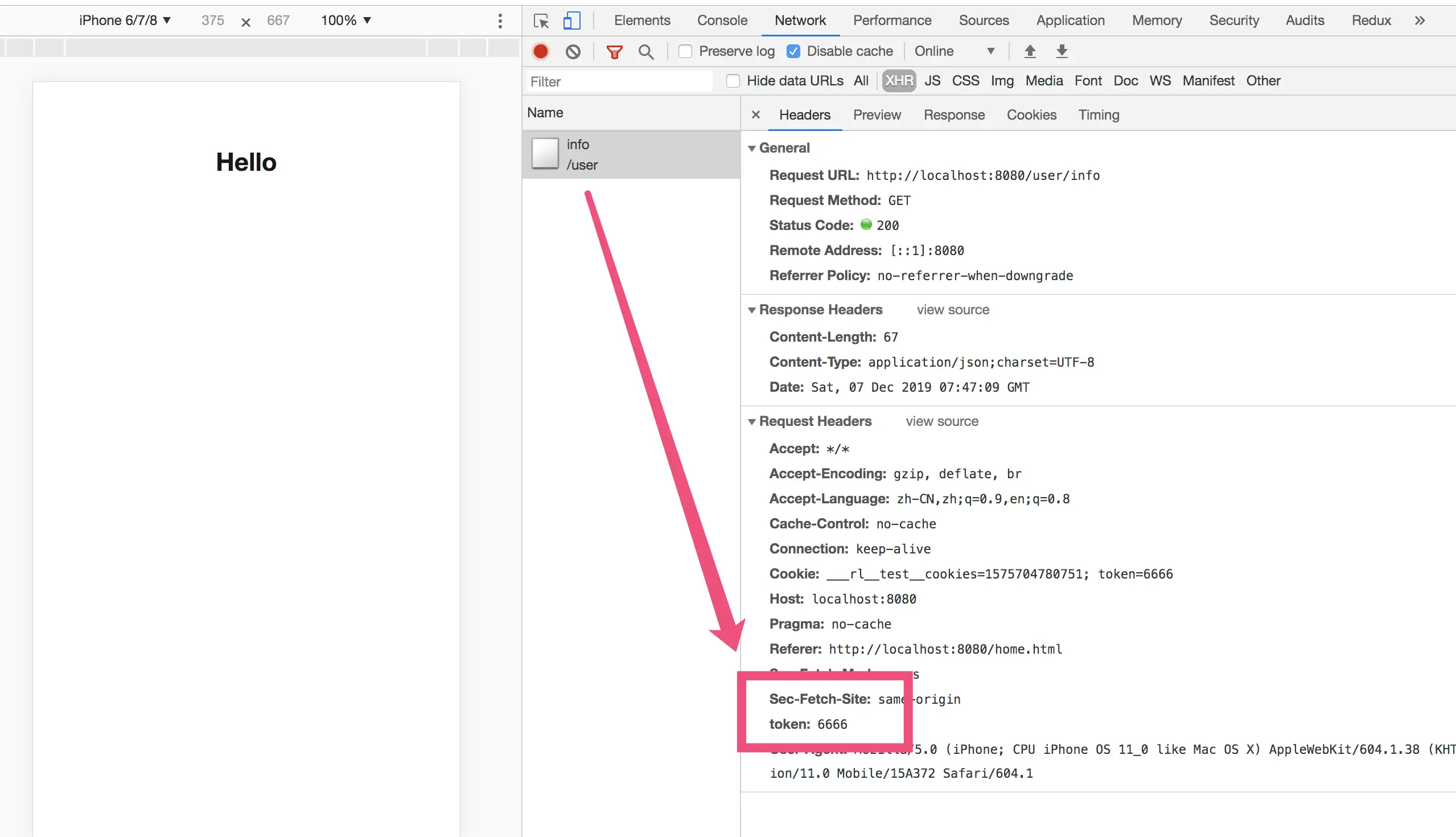This screenshot has width=1456, height=837.
Task: Click view source next to Response Headers
Action: (x=953, y=310)
